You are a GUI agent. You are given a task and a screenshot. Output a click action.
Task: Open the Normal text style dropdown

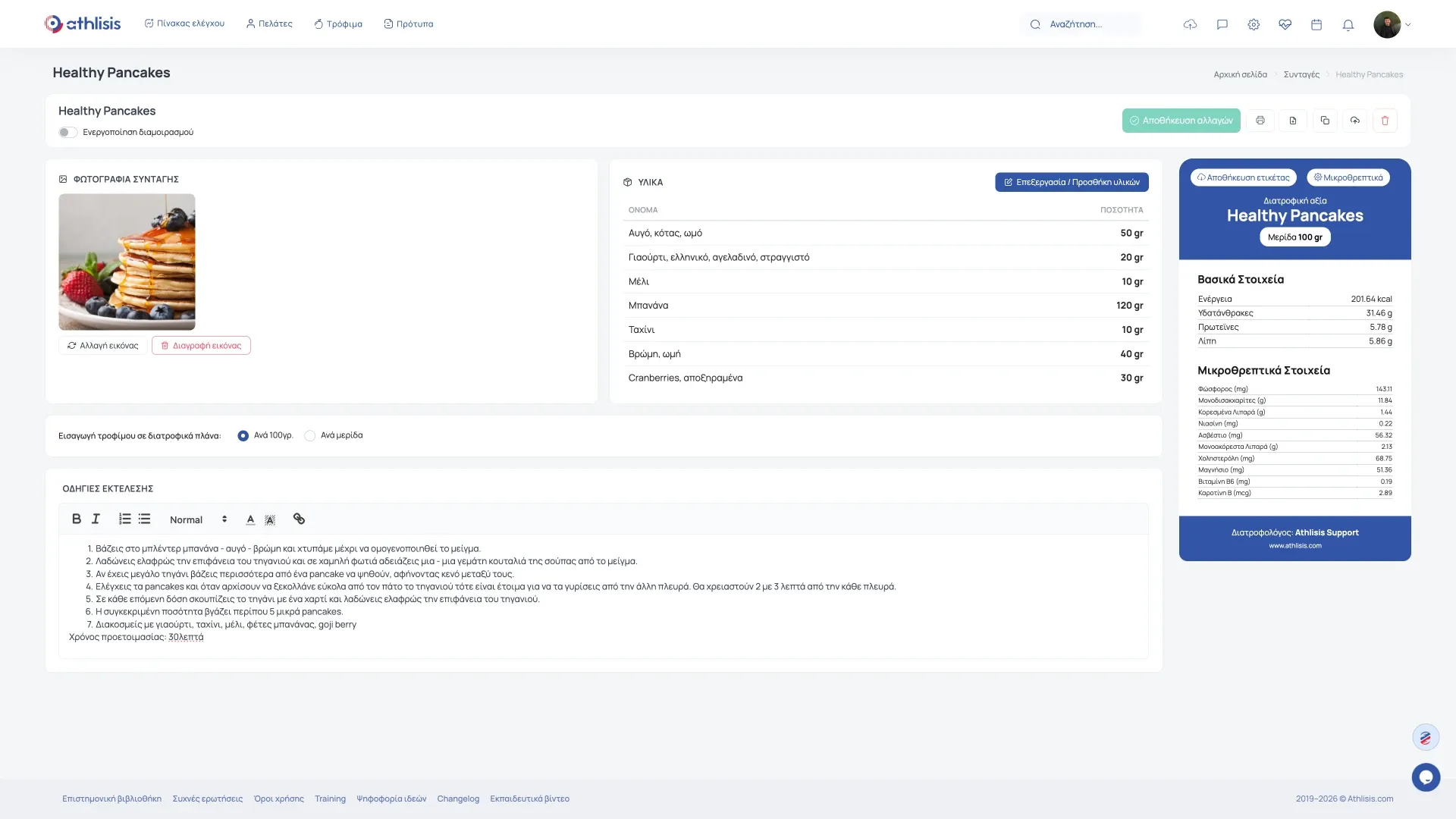(x=198, y=520)
